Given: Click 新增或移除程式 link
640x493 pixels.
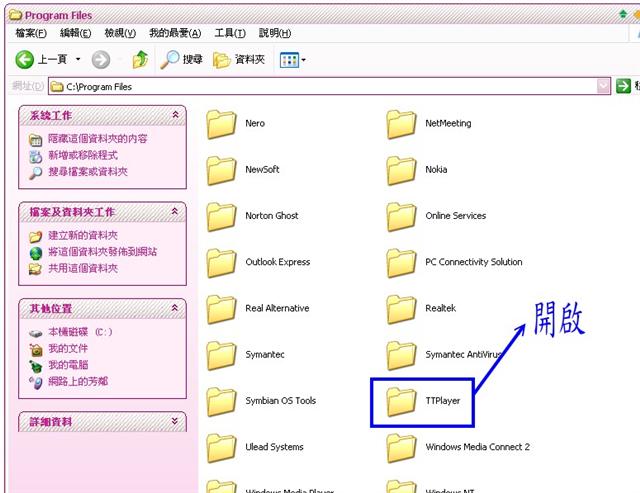Looking at the screenshot, I should pos(83,155).
